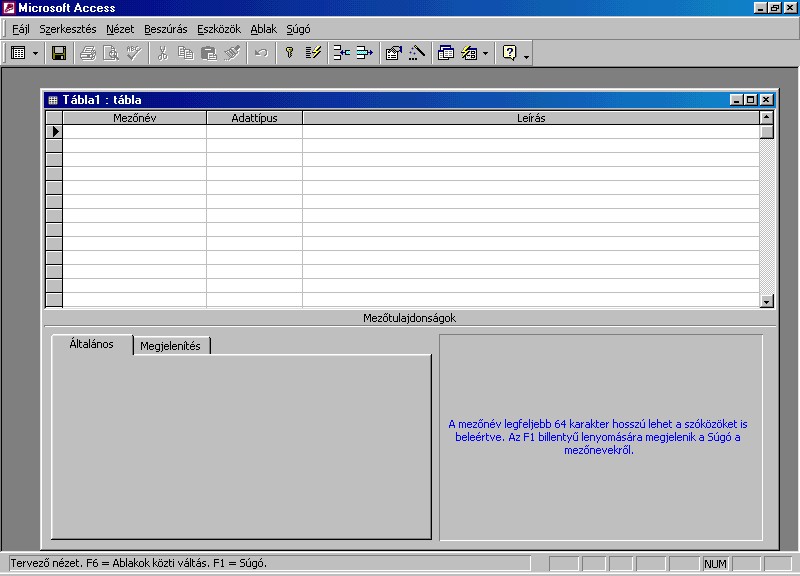Viewport: 800px width, 576px height.
Task: Open the Database Window icon
Action: click(446, 53)
